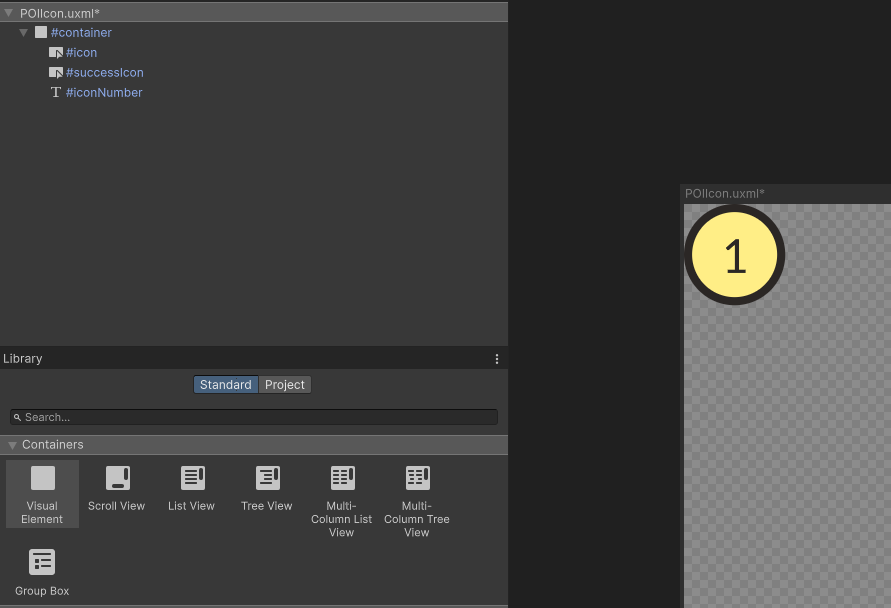Viewport: 891px width, 608px height.
Task: Select the #icon hierarchy item
Action: point(81,52)
